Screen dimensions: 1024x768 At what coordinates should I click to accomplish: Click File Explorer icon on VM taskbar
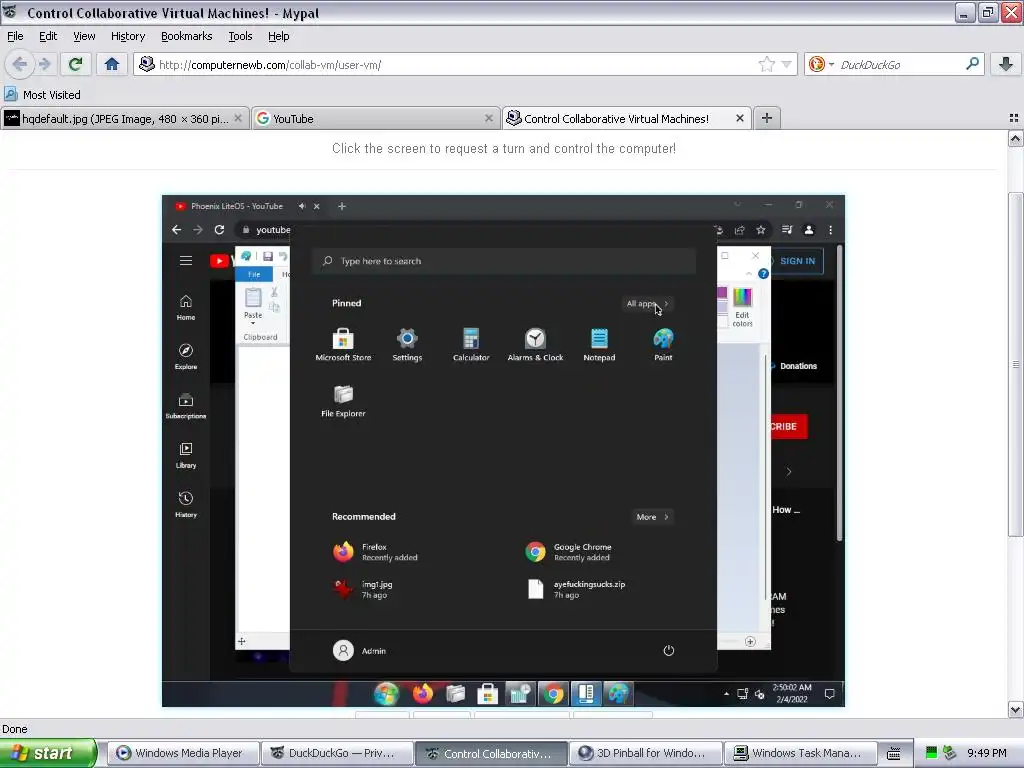[x=455, y=694]
